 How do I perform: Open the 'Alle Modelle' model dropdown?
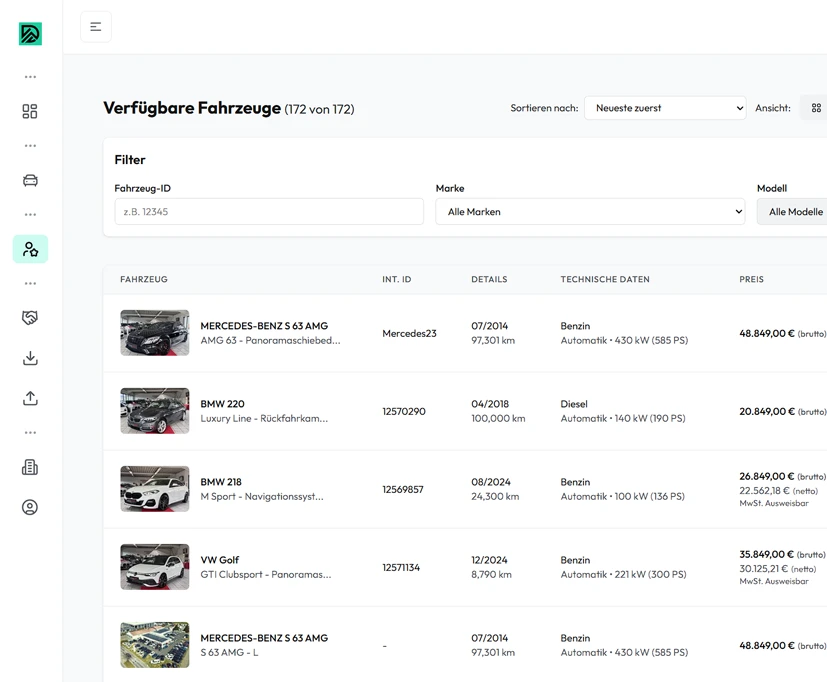coord(795,212)
